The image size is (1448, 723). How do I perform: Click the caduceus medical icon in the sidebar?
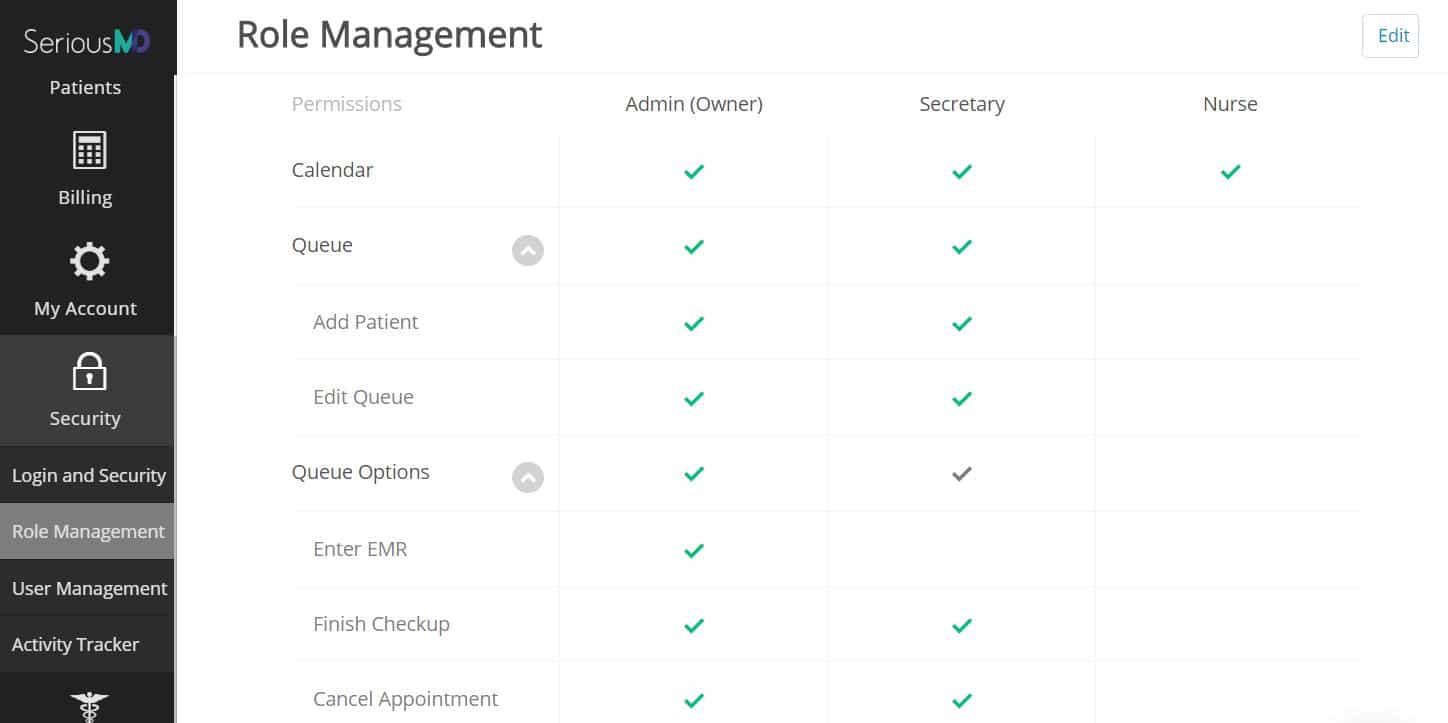point(89,707)
